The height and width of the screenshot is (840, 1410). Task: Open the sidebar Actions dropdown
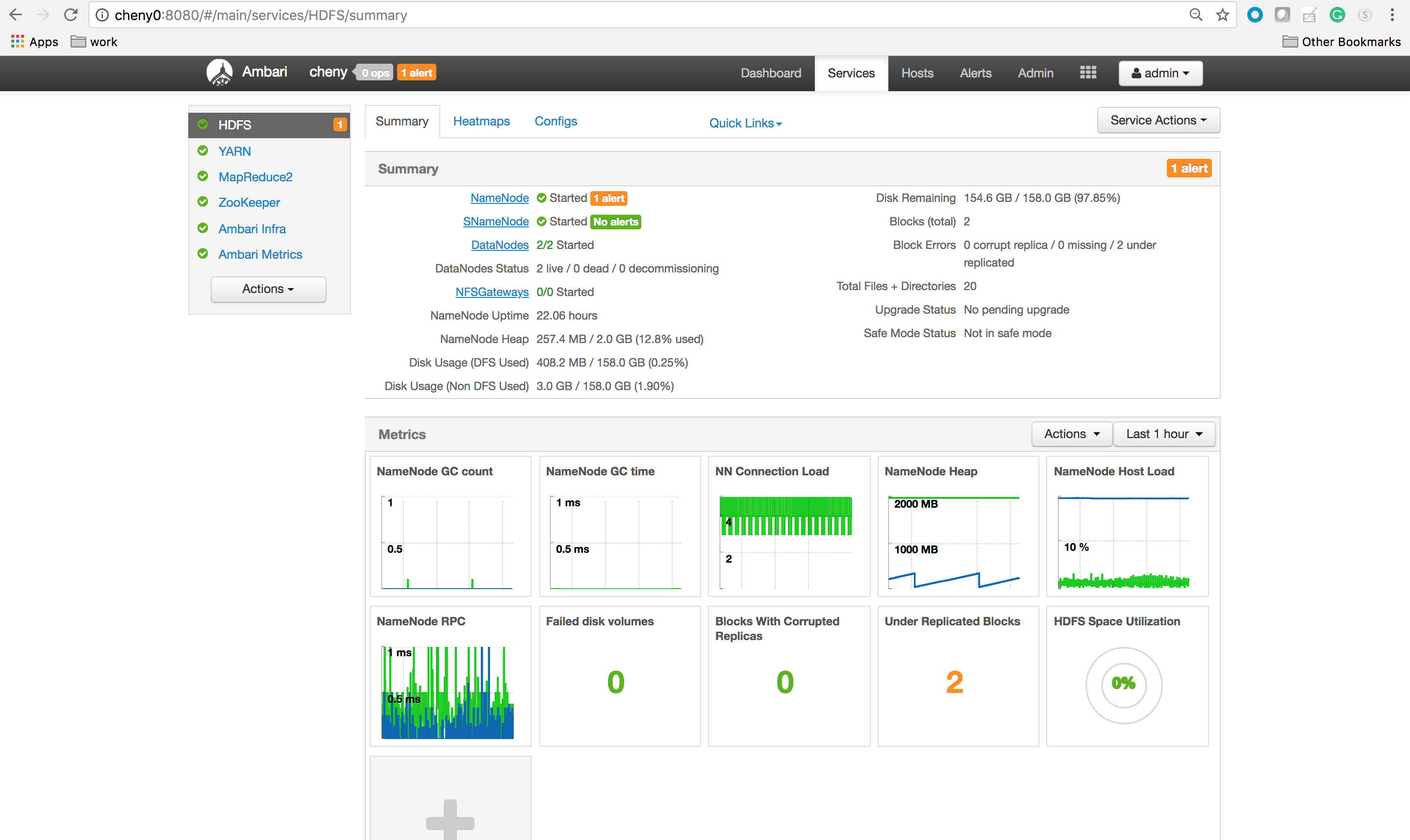(x=268, y=289)
